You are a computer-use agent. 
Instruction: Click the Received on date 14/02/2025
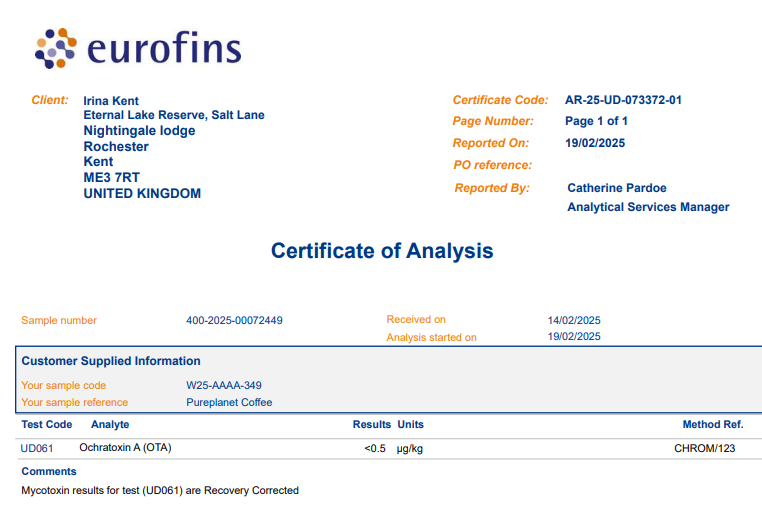pyautogui.click(x=574, y=321)
